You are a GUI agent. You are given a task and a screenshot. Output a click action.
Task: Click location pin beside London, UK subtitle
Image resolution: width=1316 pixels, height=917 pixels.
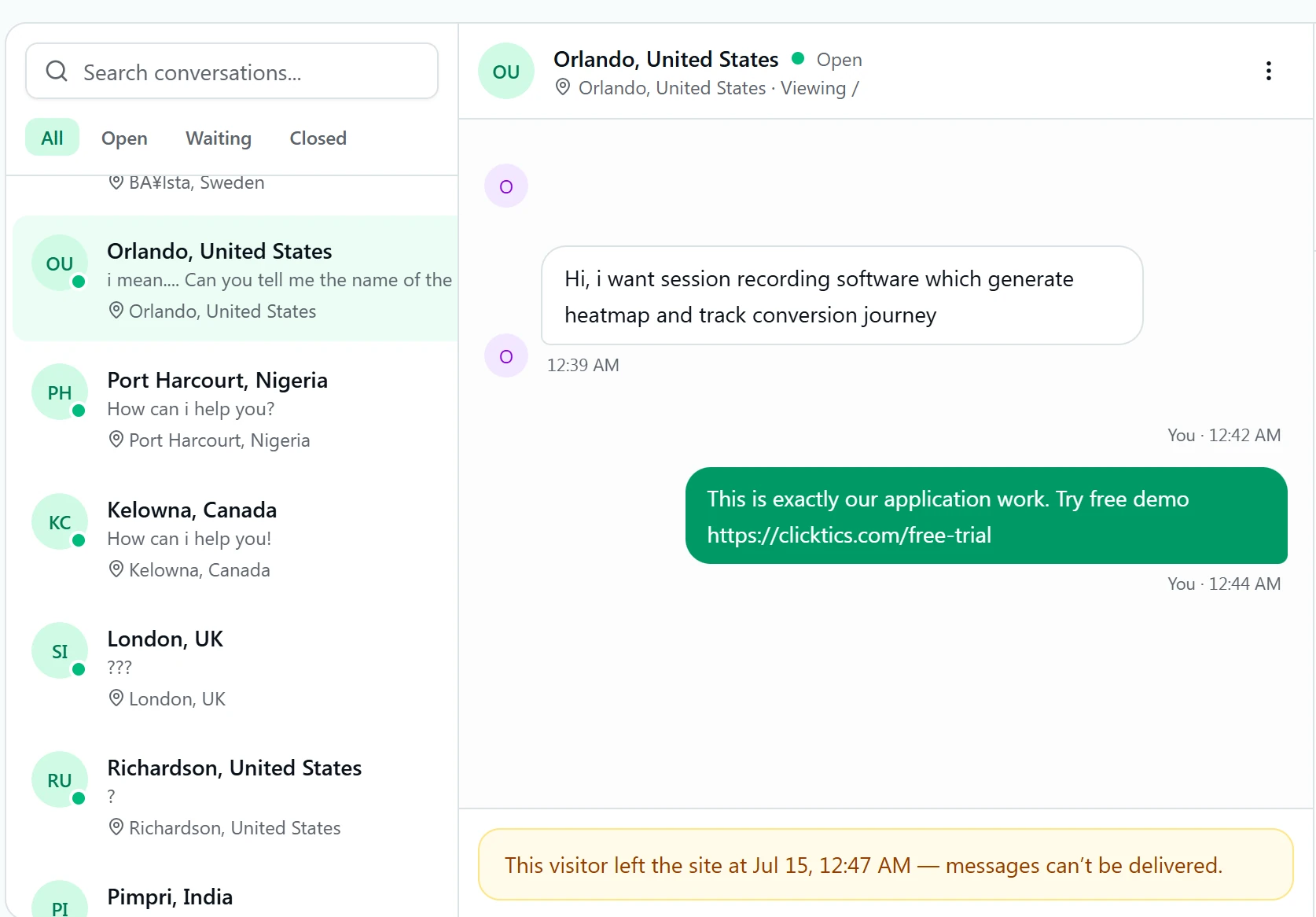click(116, 698)
